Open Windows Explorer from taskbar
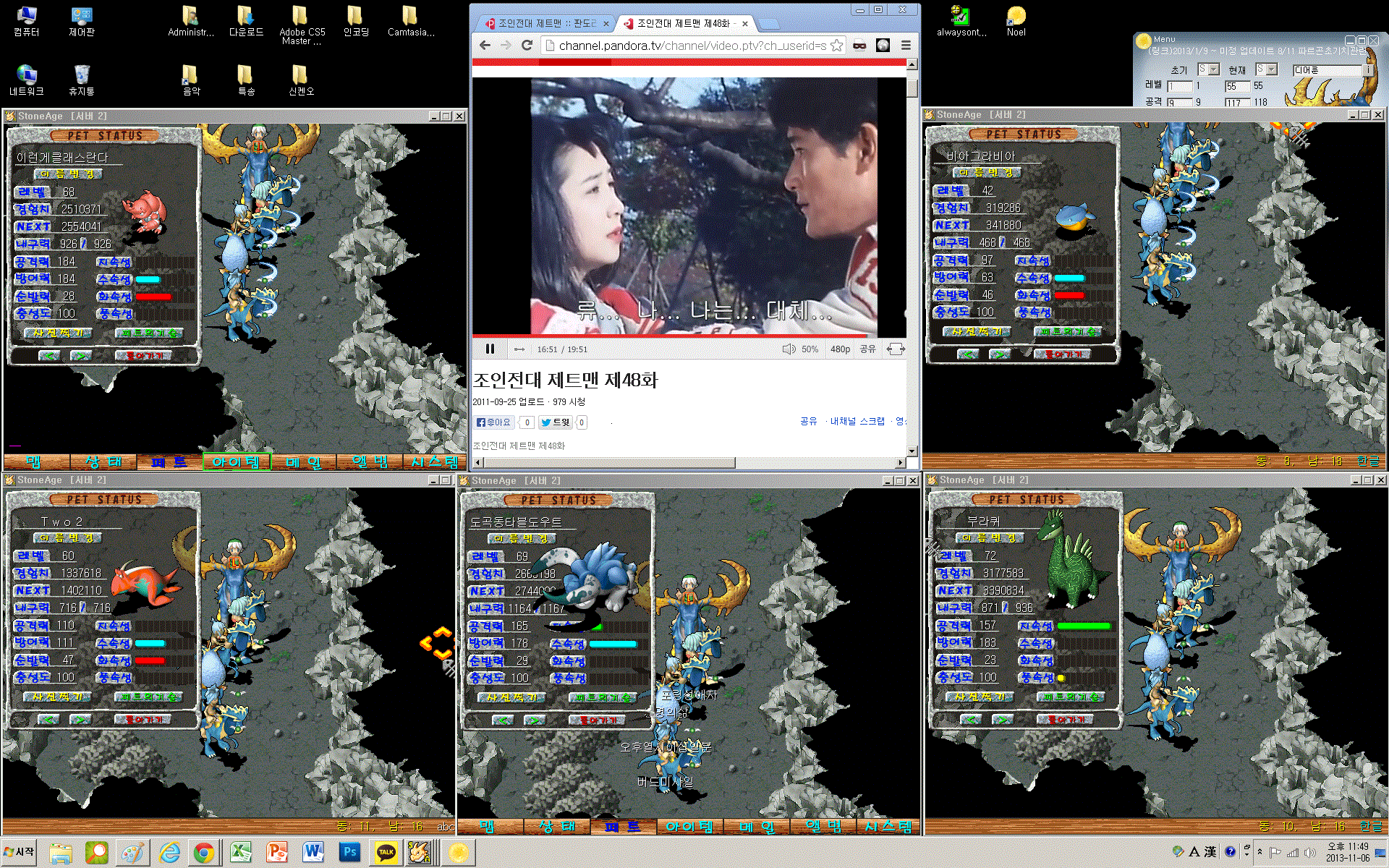 (x=61, y=854)
